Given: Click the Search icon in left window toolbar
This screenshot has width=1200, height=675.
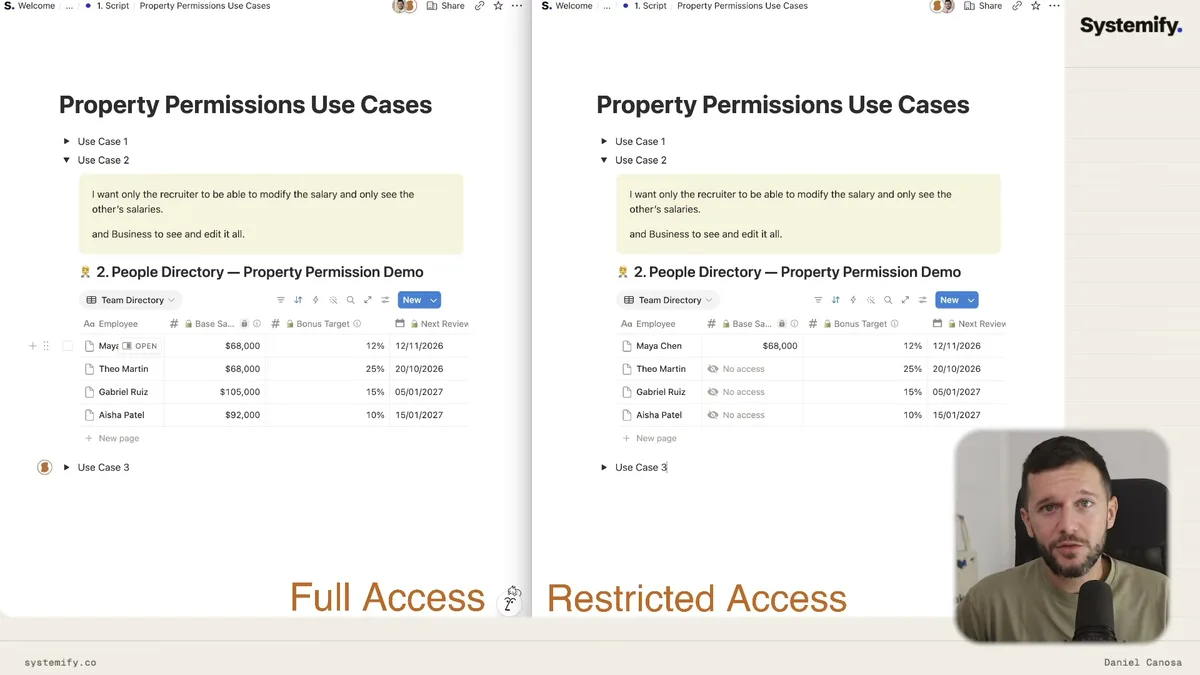Looking at the screenshot, I should pos(351,300).
